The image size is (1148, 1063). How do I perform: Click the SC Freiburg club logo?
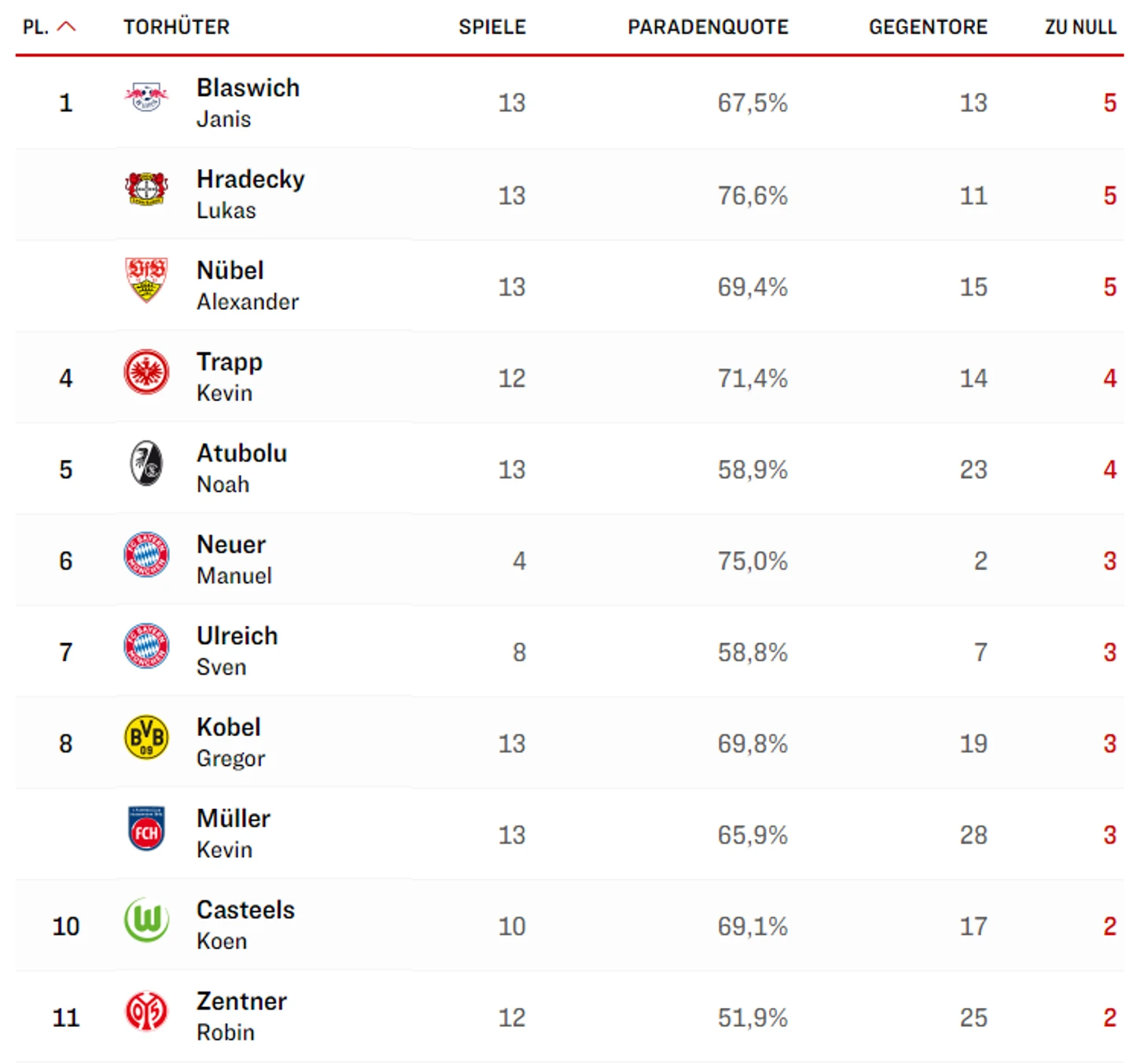click(146, 463)
